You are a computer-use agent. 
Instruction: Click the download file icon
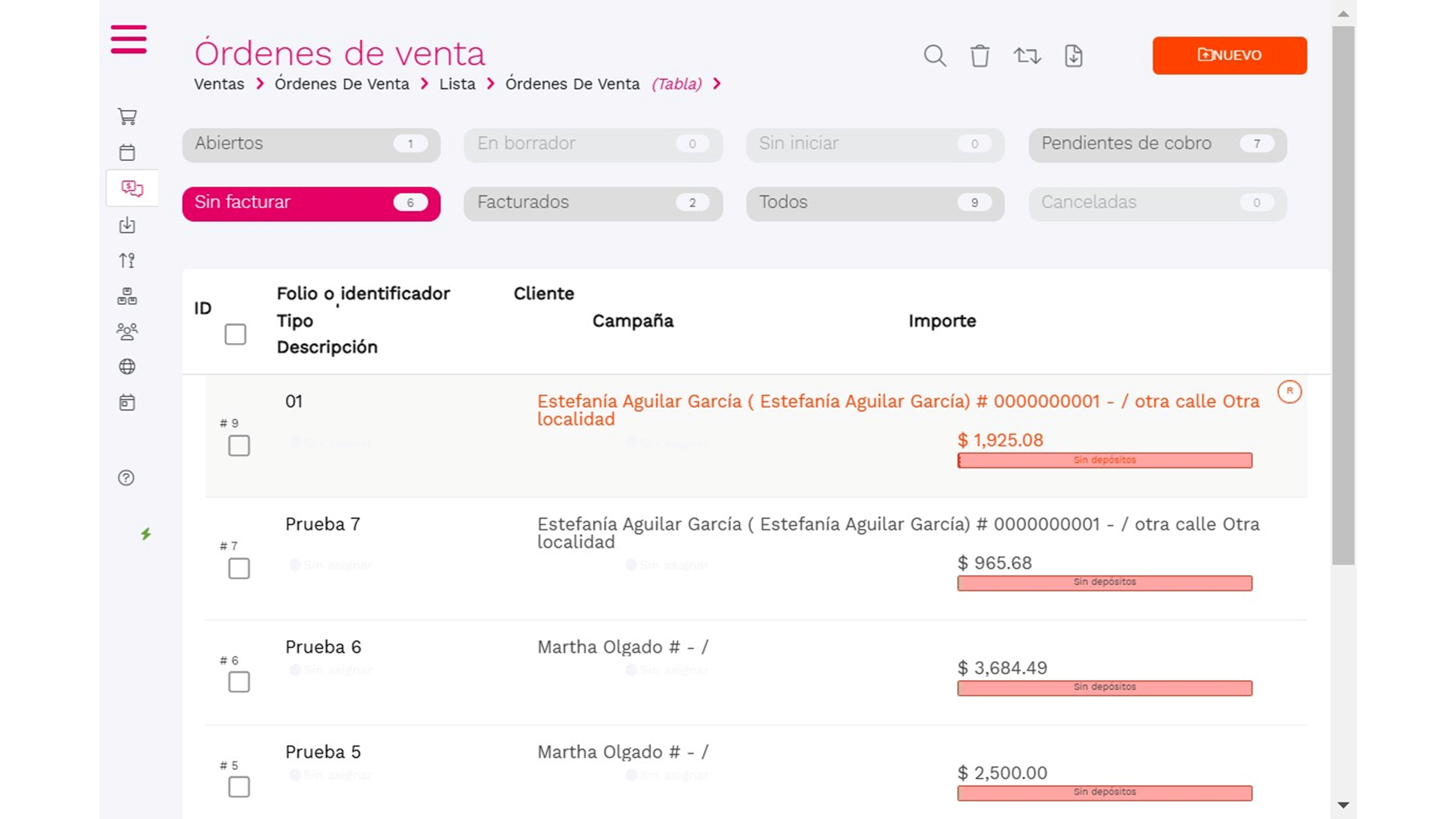[1073, 55]
